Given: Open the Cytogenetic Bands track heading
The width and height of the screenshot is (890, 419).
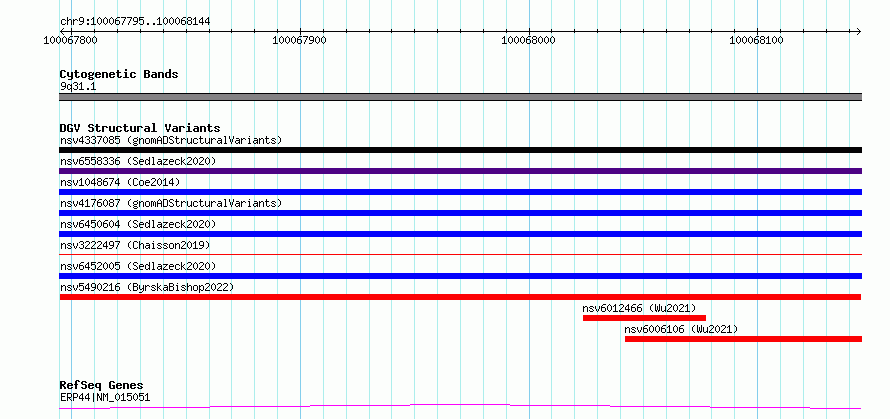Looking at the screenshot, I should [x=119, y=74].
